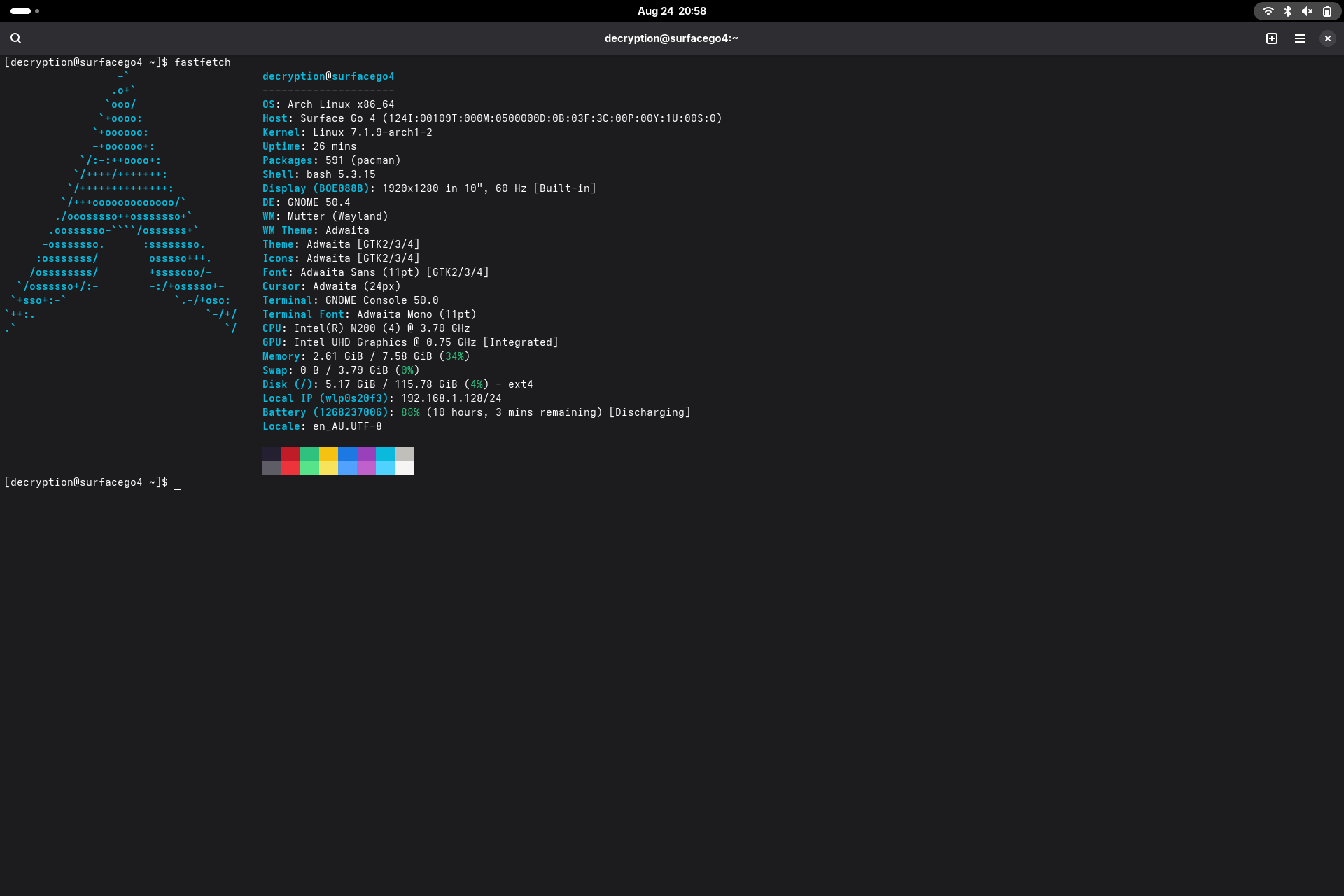
Task: Select the bottom-row pale yellow color block
Action: point(328,468)
